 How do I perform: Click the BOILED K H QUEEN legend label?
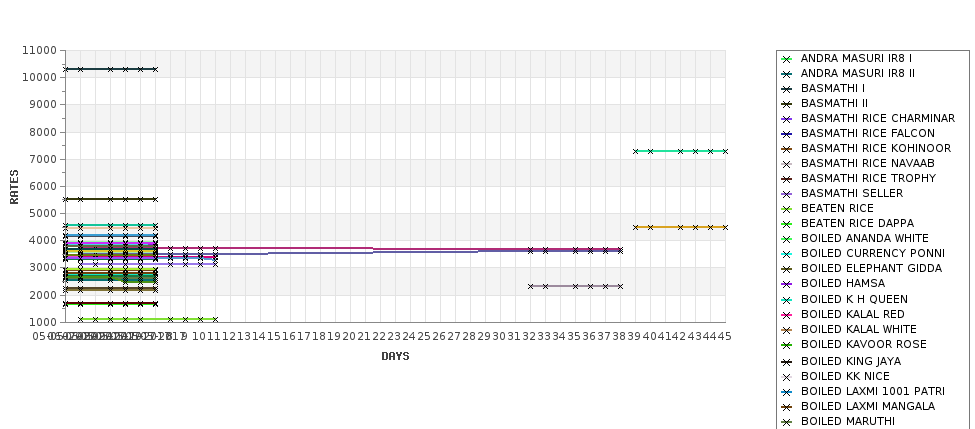point(854,299)
